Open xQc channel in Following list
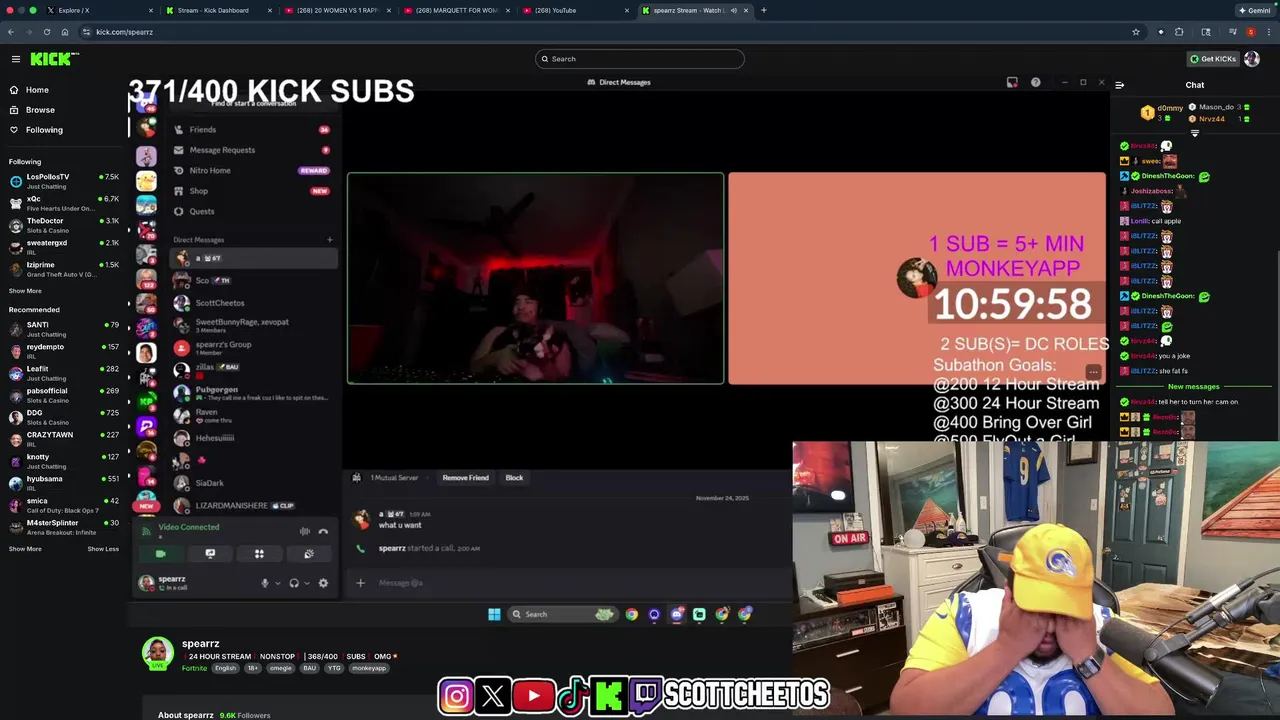The height and width of the screenshot is (720, 1280). (x=62, y=203)
